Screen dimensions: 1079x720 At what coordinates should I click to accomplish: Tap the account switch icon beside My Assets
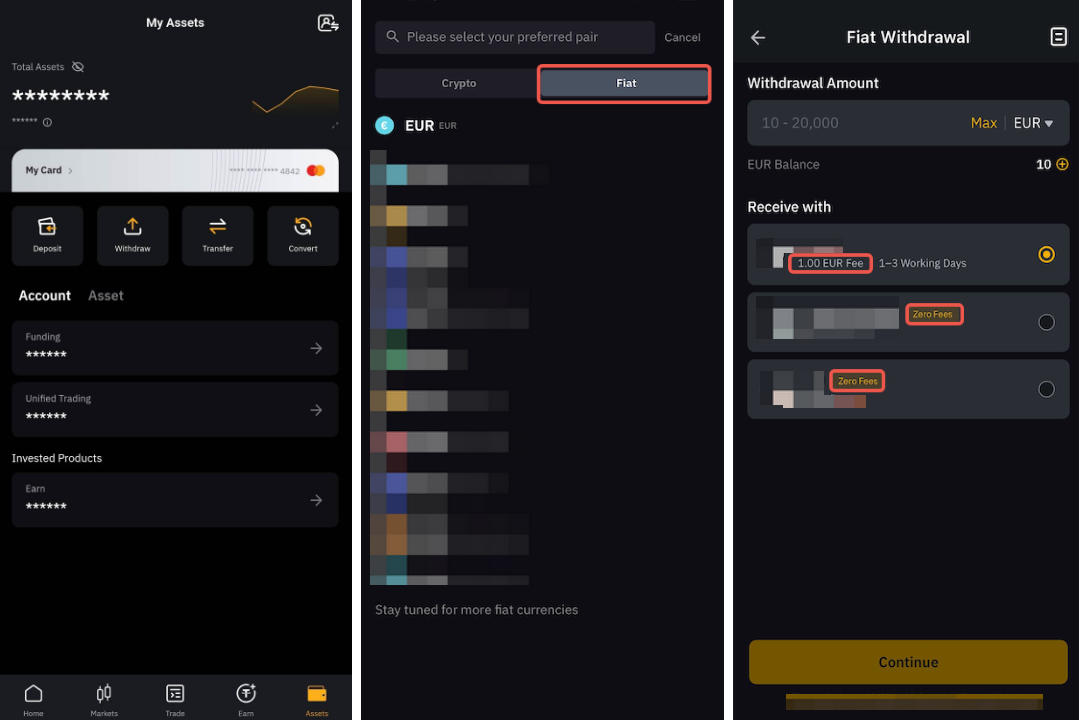328,23
